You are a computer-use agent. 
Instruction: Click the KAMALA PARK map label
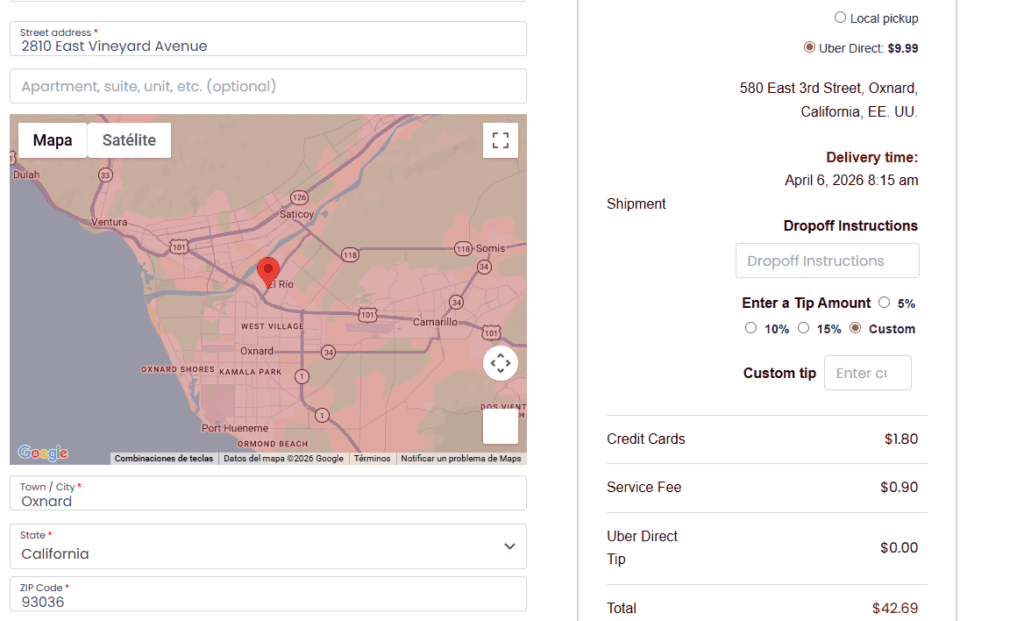point(251,372)
